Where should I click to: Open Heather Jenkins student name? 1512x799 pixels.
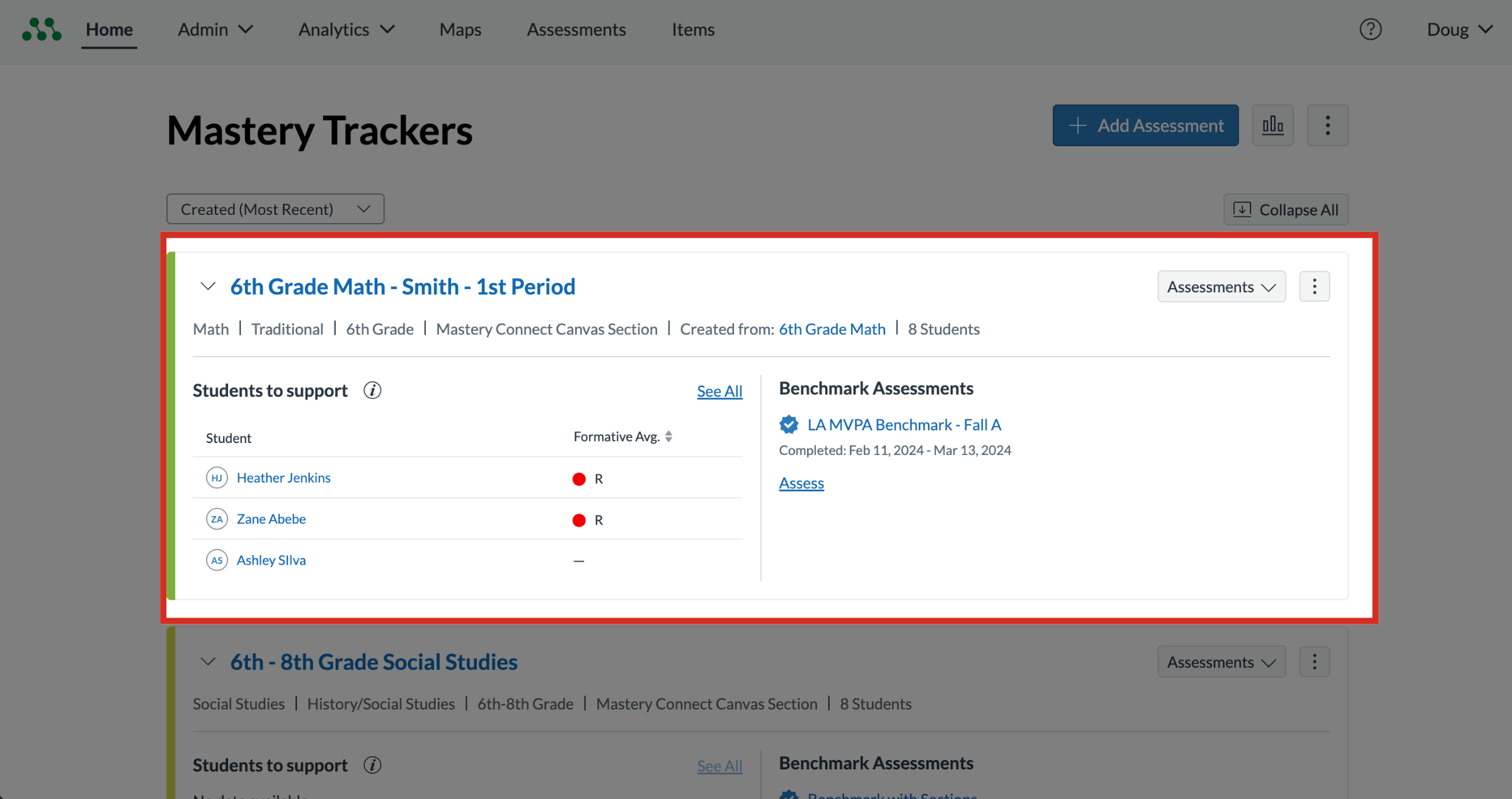(283, 478)
